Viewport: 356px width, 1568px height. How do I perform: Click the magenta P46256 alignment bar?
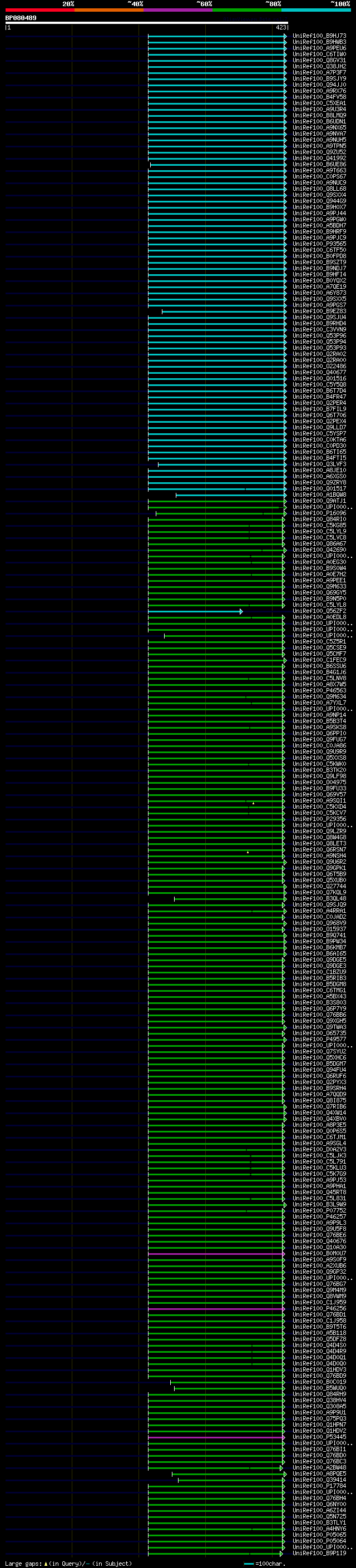216,1309
